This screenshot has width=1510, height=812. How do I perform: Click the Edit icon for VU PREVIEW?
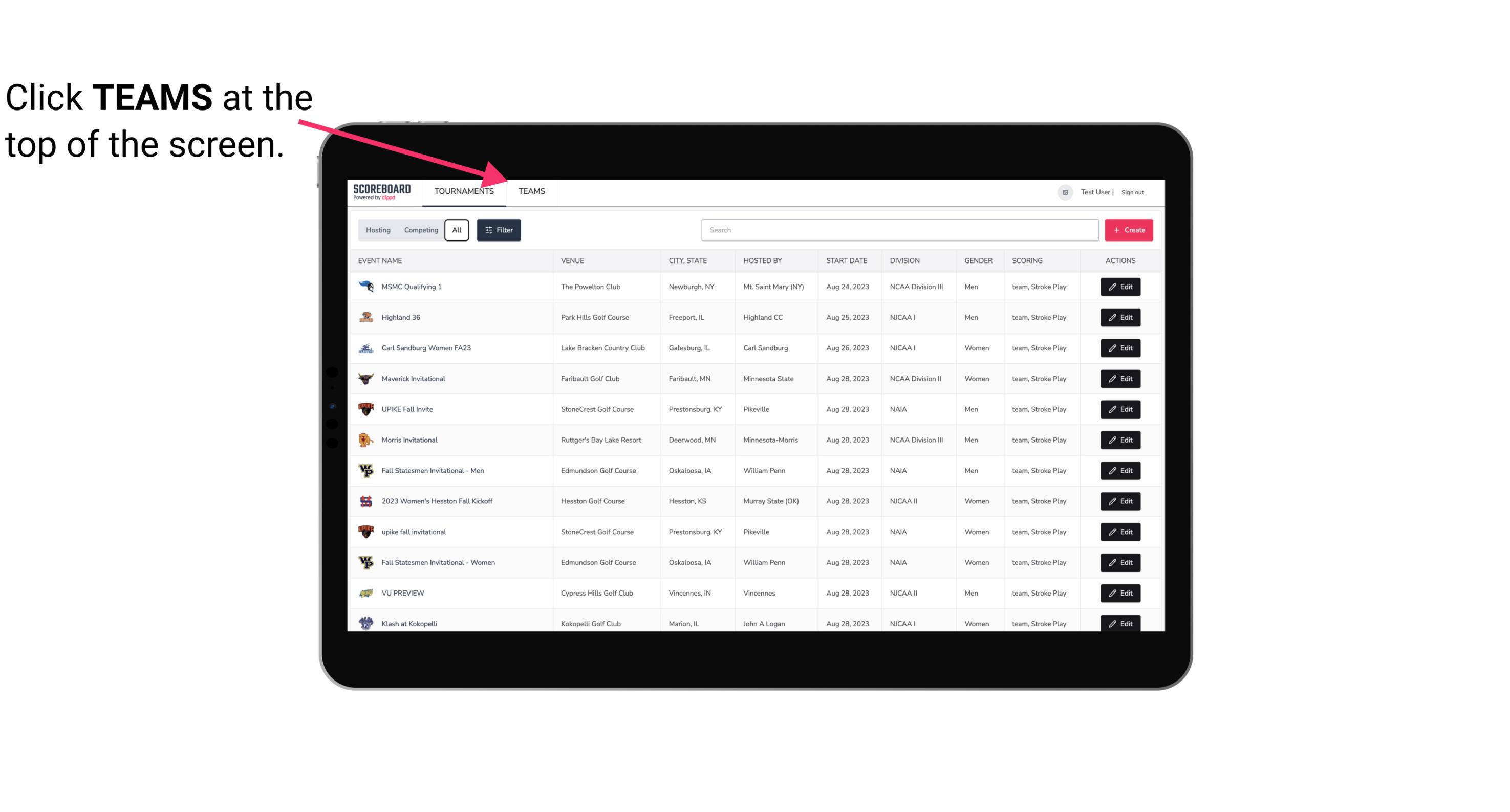1121,593
